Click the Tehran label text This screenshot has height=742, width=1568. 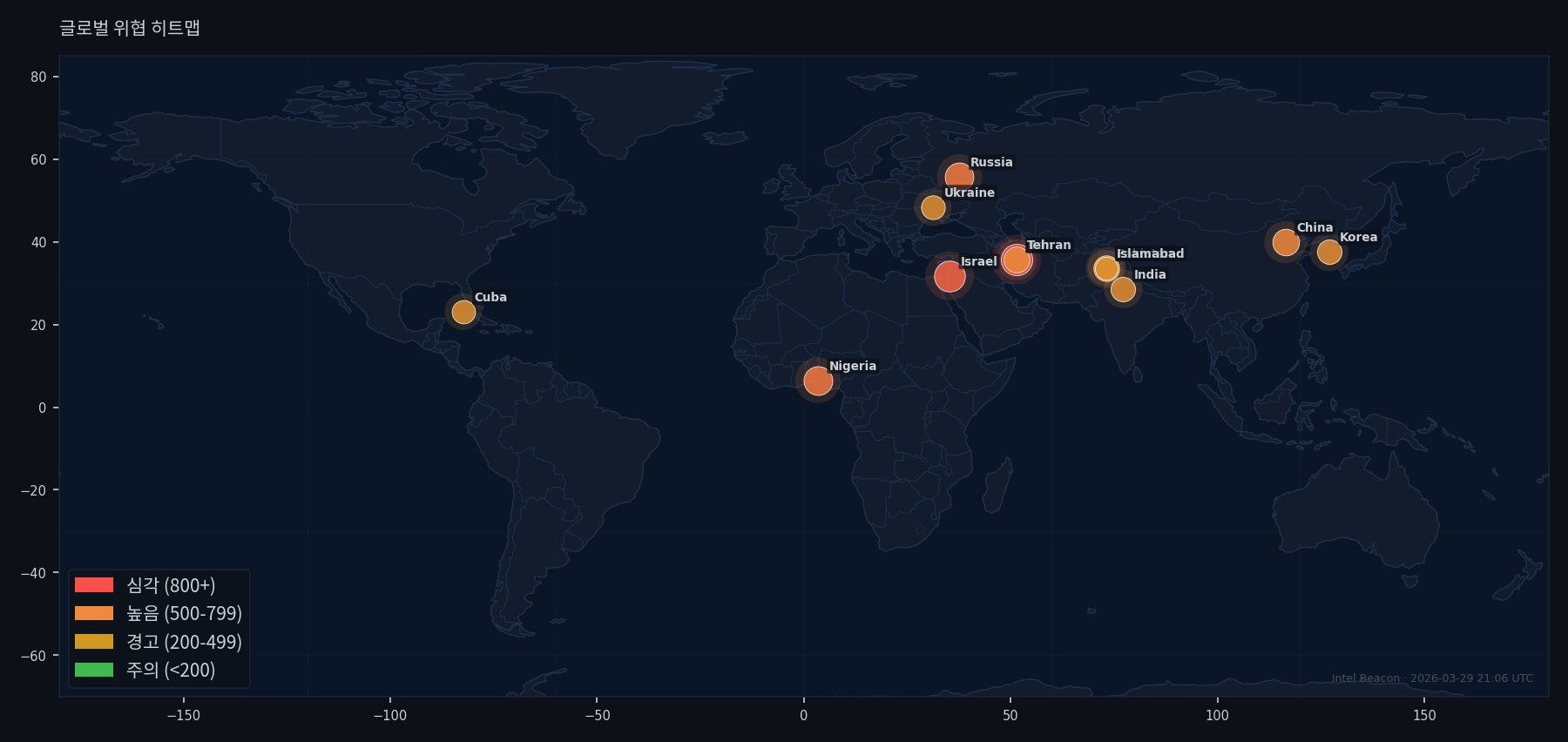pyautogui.click(x=1049, y=245)
